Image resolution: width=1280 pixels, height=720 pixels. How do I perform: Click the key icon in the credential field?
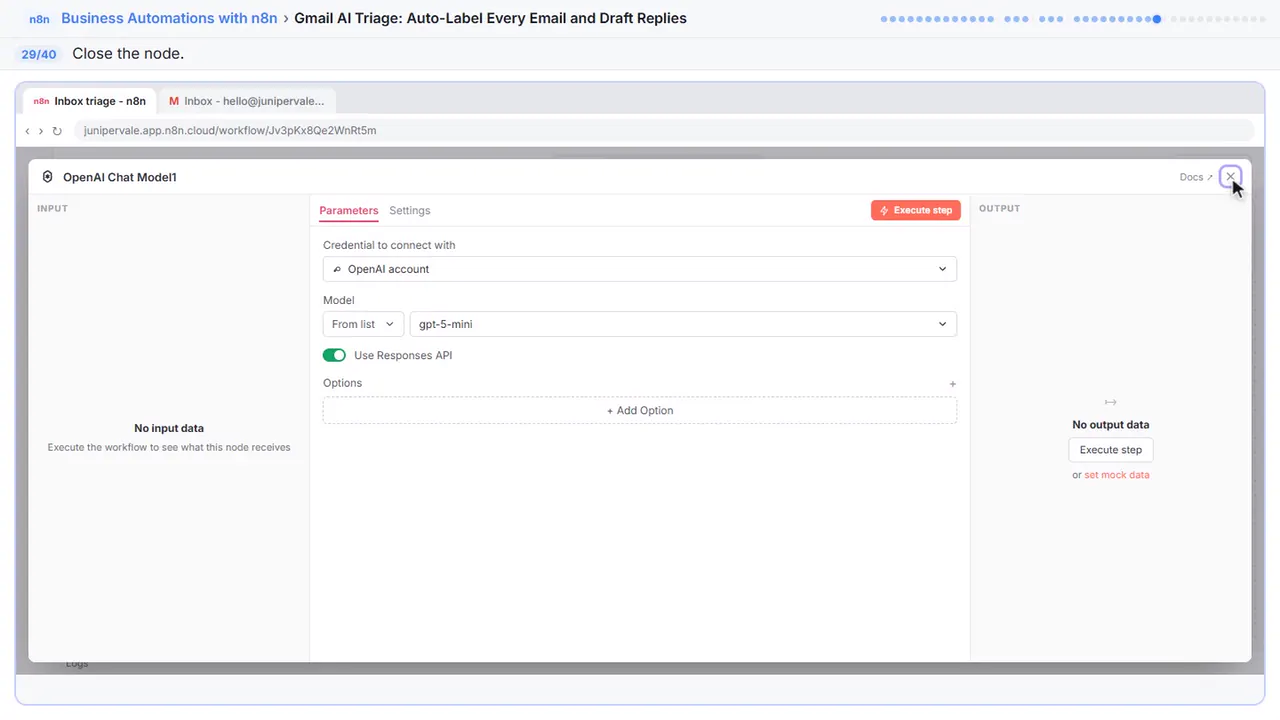click(x=337, y=269)
